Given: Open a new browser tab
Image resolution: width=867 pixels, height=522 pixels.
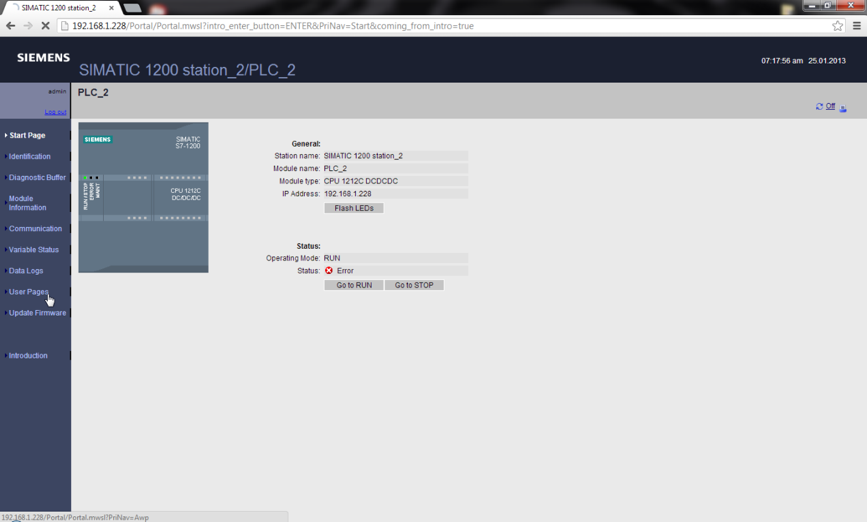Looking at the screenshot, I should [132, 8].
